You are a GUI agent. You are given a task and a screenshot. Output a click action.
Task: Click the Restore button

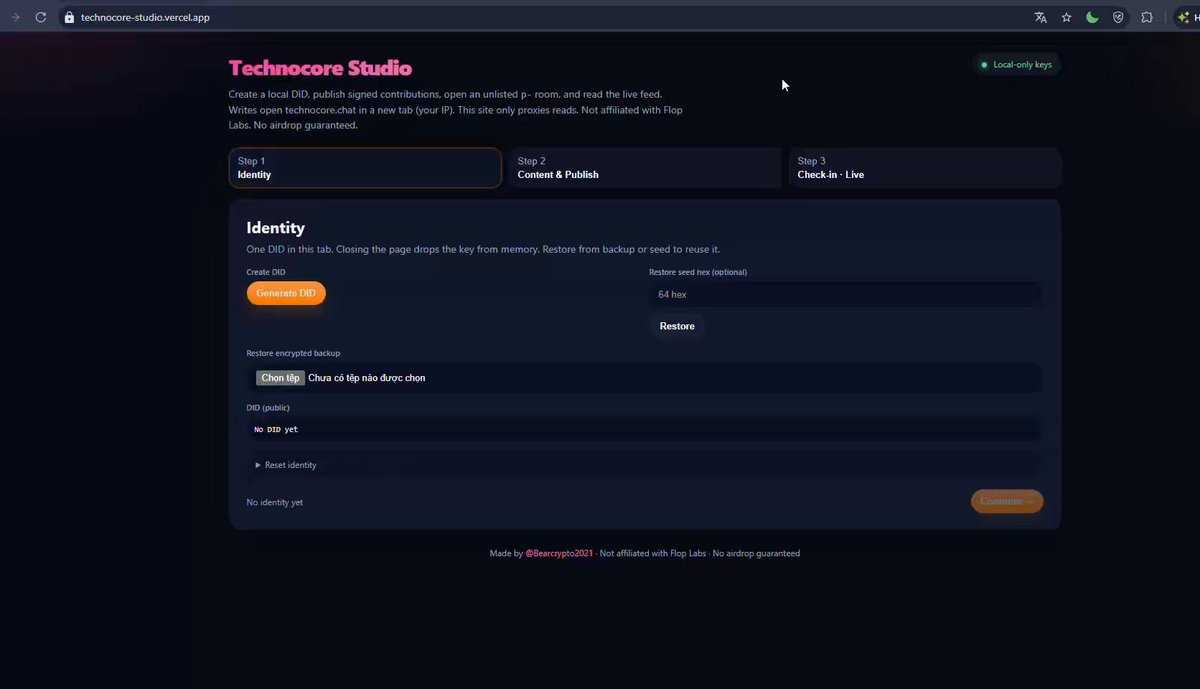[677, 326]
